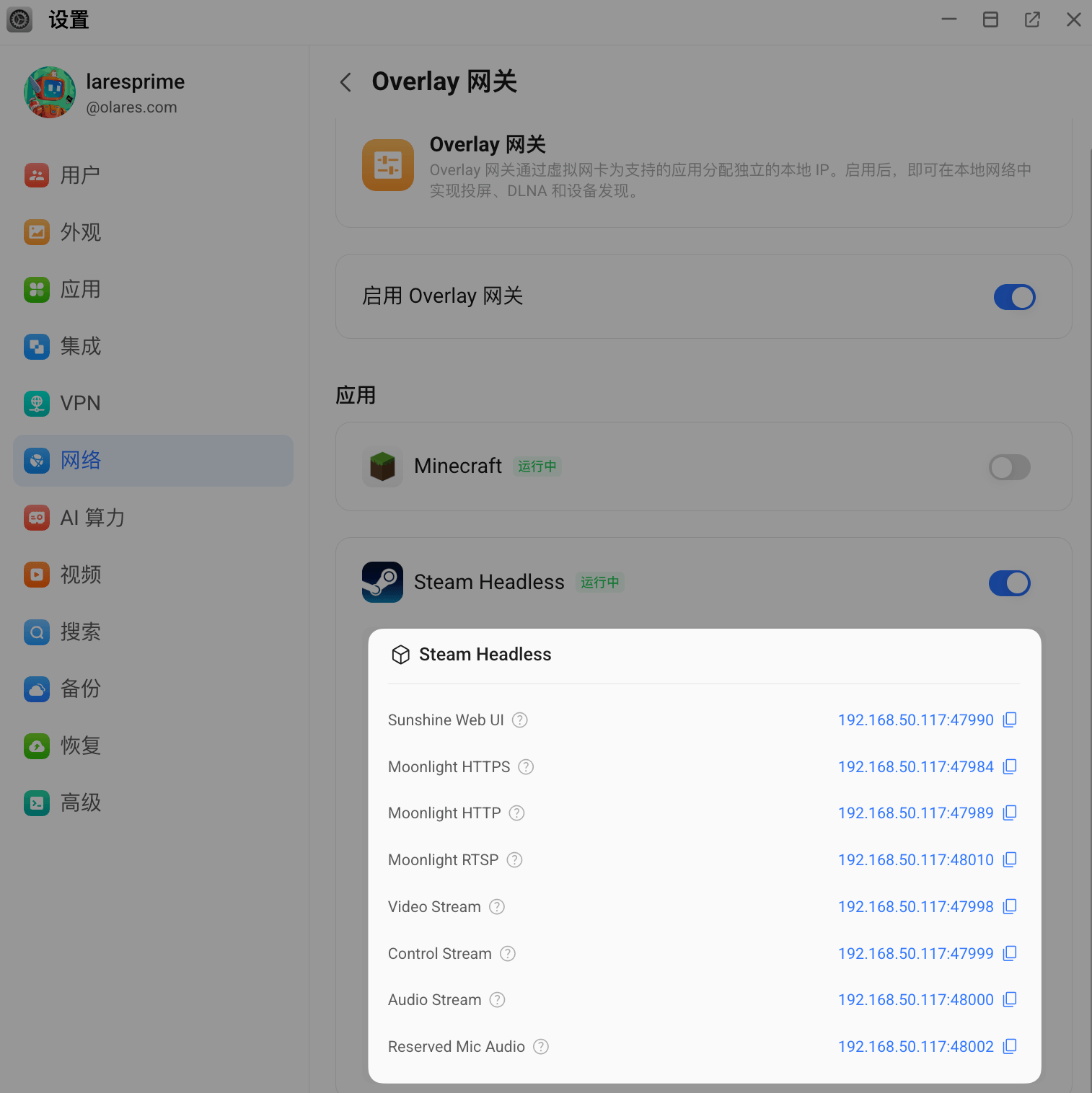Image resolution: width=1092 pixels, height=1093 pixels.
Task: Show help for Moonlight RTSP
Action: click(515, 860)
